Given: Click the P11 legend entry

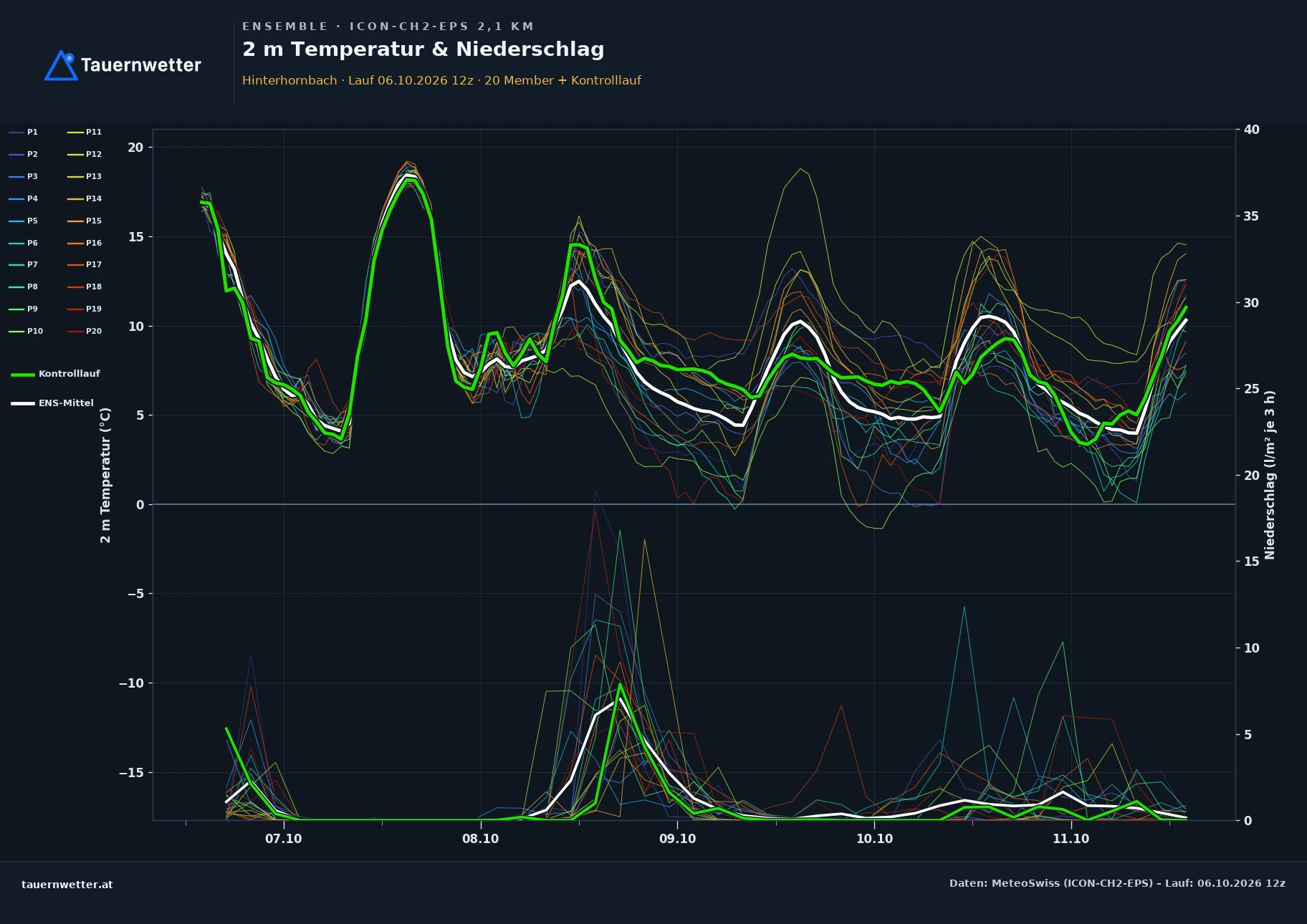Looking at the screenshot, I should (x=85, y=132).
